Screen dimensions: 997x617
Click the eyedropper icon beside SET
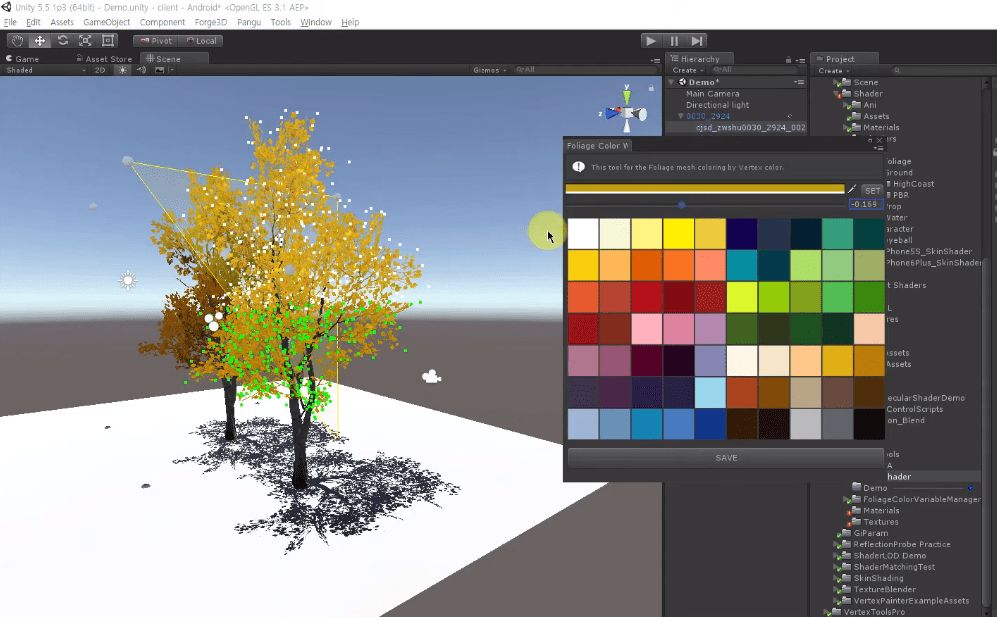(853, 189)
